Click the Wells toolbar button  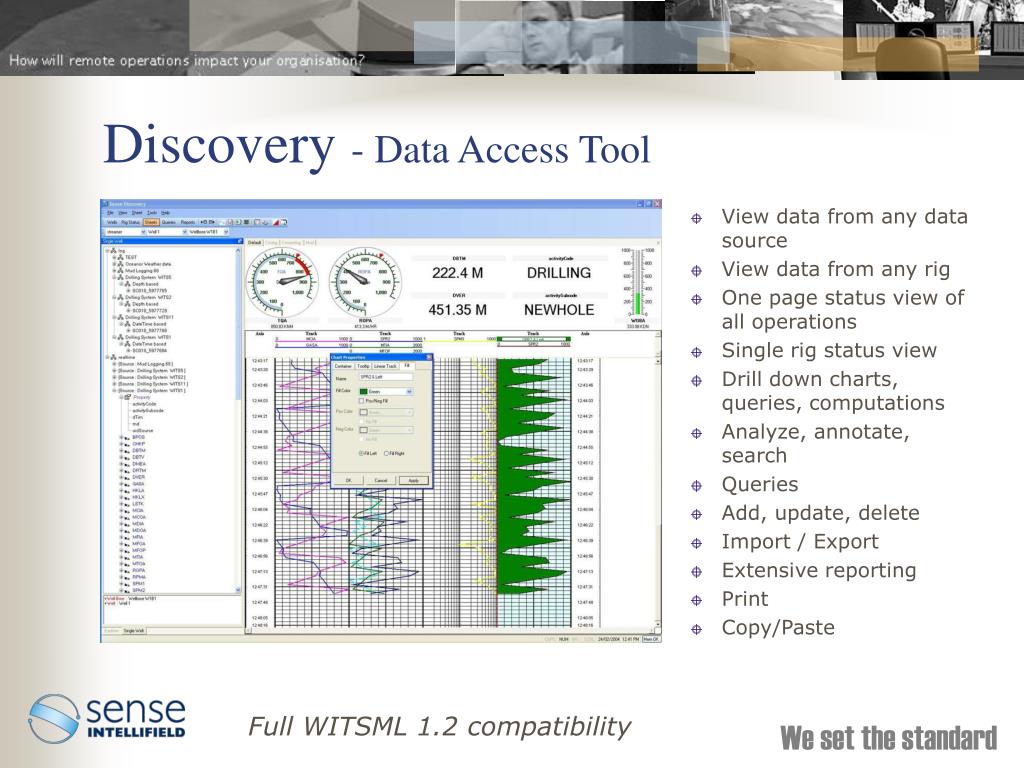112,222
